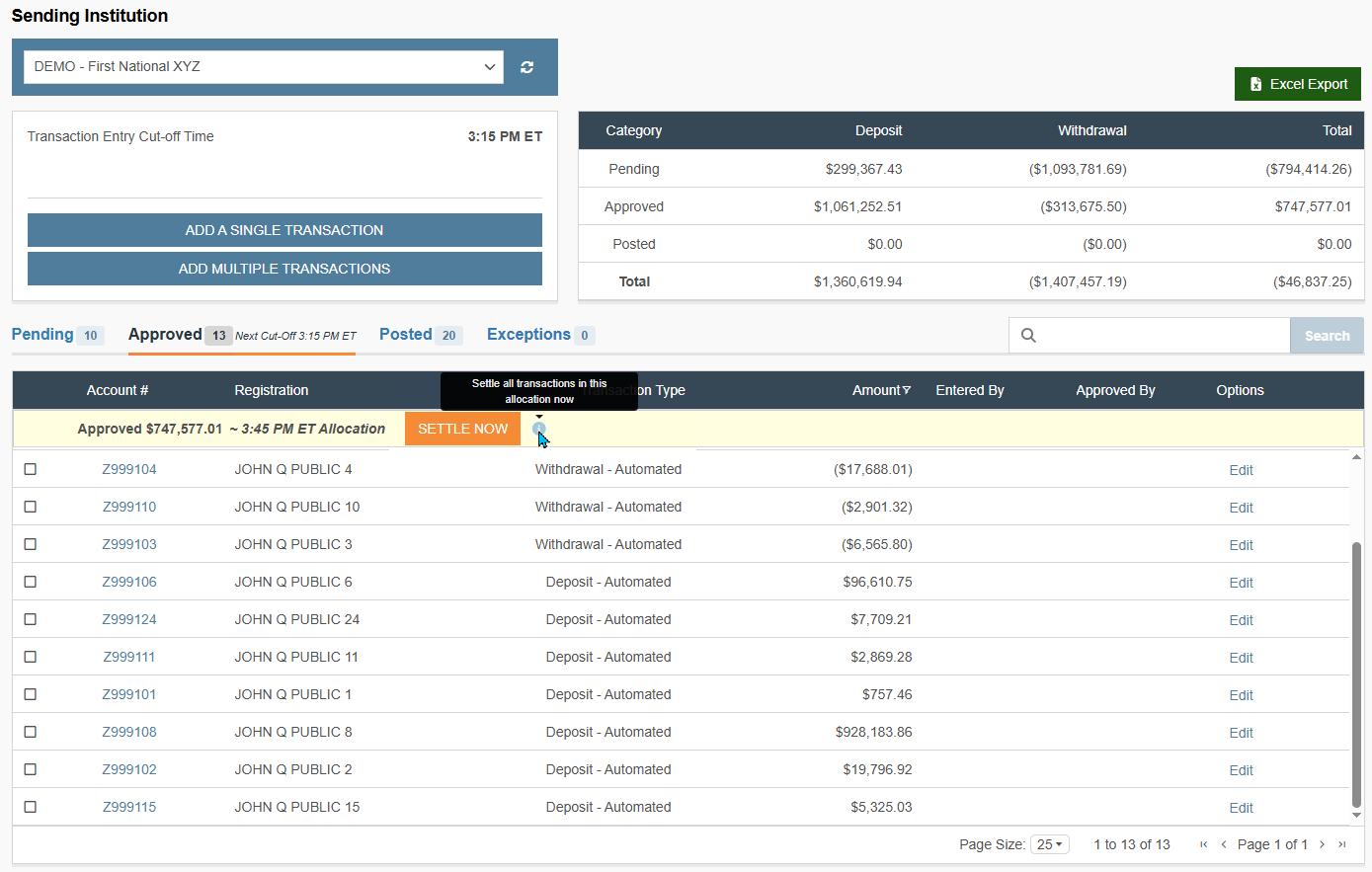Screen dimensions: 1372x872
Task: Click the magnifying glass search icon
Action: 1028,336
